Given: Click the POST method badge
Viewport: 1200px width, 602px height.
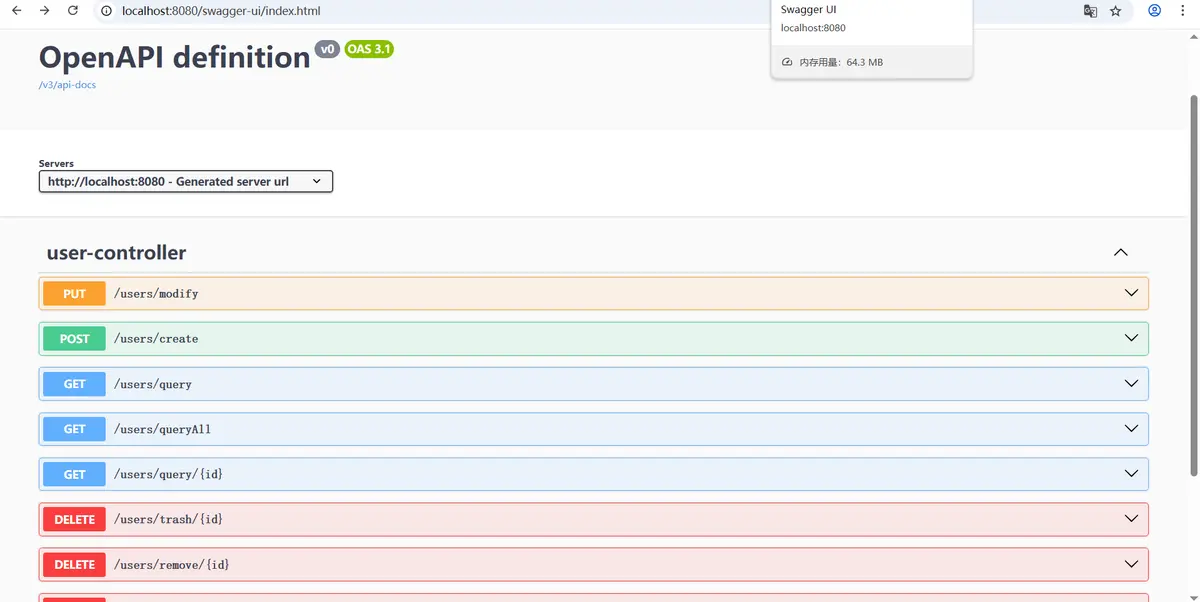Looking at the screenshot, I should tap(74, 339).
